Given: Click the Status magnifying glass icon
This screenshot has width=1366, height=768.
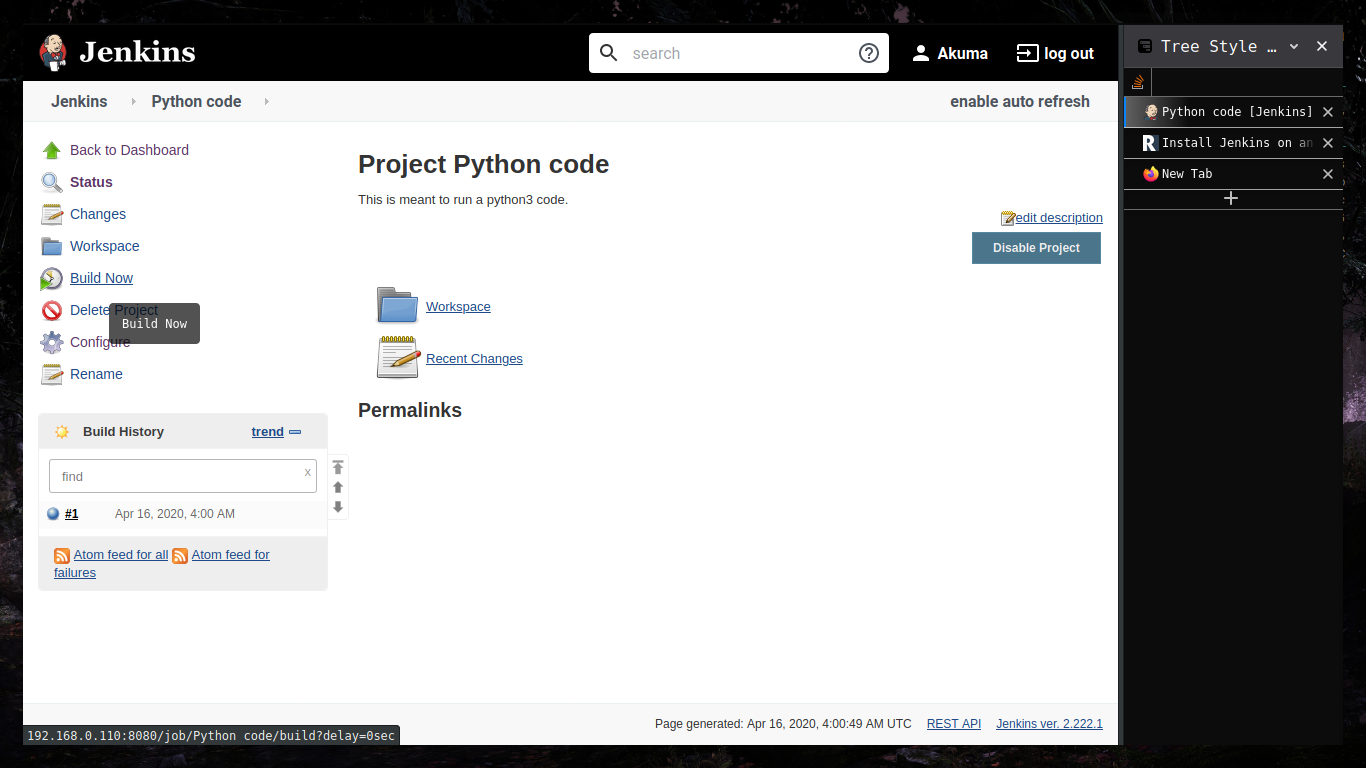Looking at the screenshot, I should (x=52, y=182).
